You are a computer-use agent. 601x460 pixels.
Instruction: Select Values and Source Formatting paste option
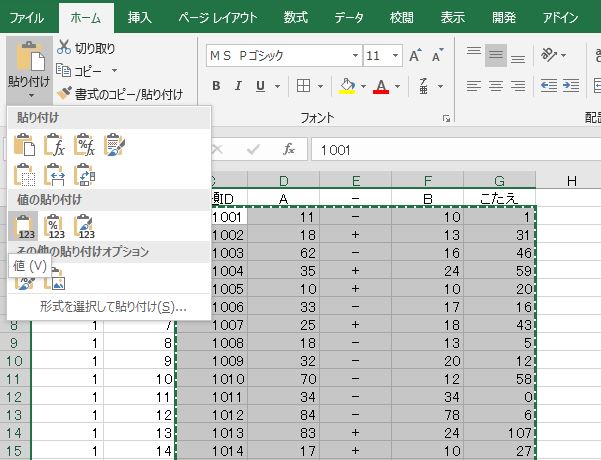pyautogui.click(x=84, y=226)
